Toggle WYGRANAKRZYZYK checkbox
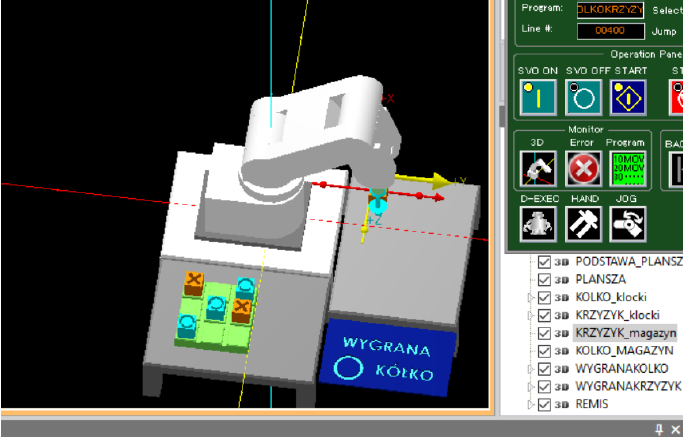This screenshot has width=683, height=437. pyautogui.click(x=544, y=387)
